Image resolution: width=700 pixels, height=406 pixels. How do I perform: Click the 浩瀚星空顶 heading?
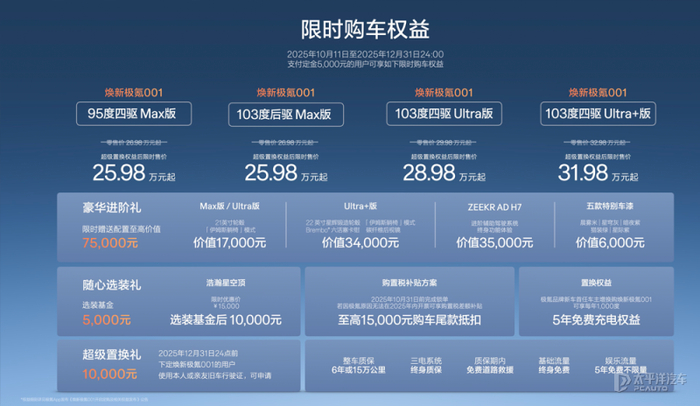click(x=226, y=283)
